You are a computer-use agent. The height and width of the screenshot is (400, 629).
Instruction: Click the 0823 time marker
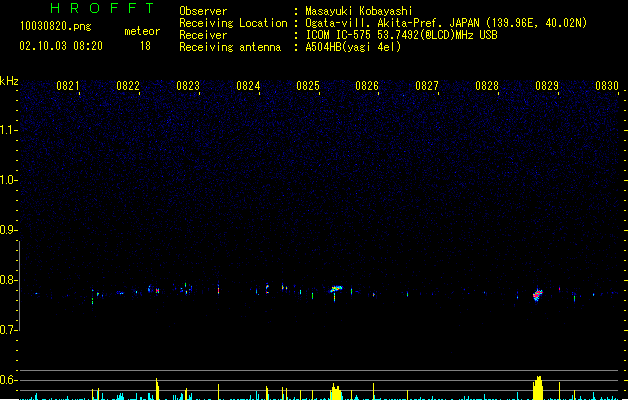[x=188, y=86]
